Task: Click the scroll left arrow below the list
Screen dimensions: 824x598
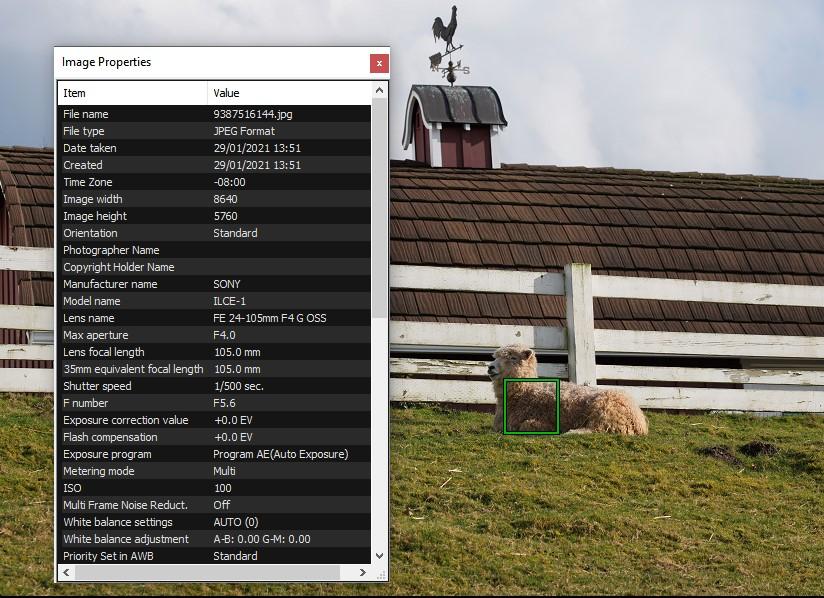Action: [x=66, y=572]
